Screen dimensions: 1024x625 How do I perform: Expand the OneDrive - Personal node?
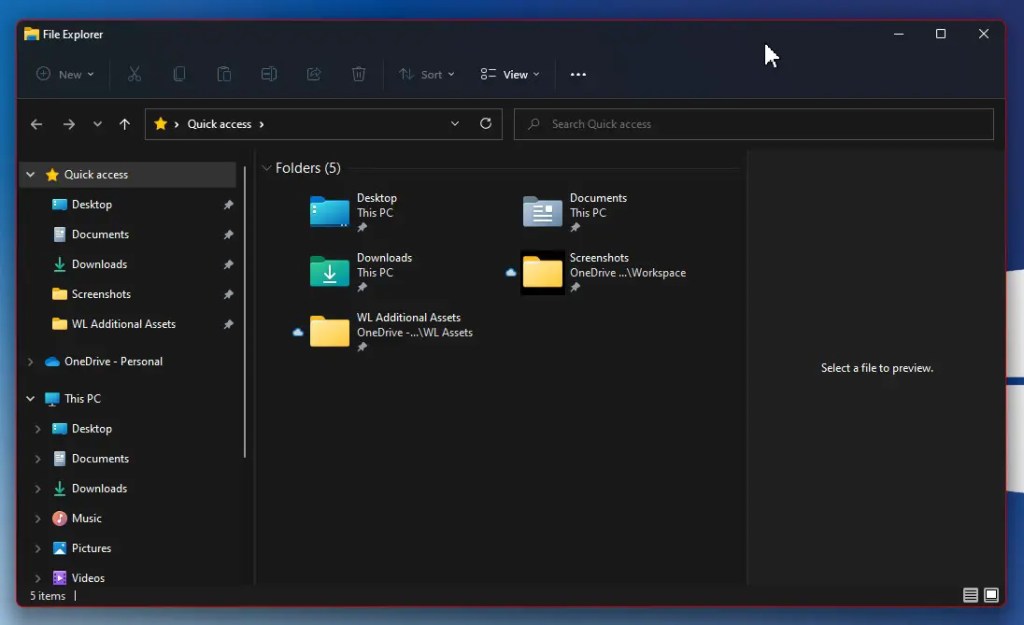pos(29,361)
